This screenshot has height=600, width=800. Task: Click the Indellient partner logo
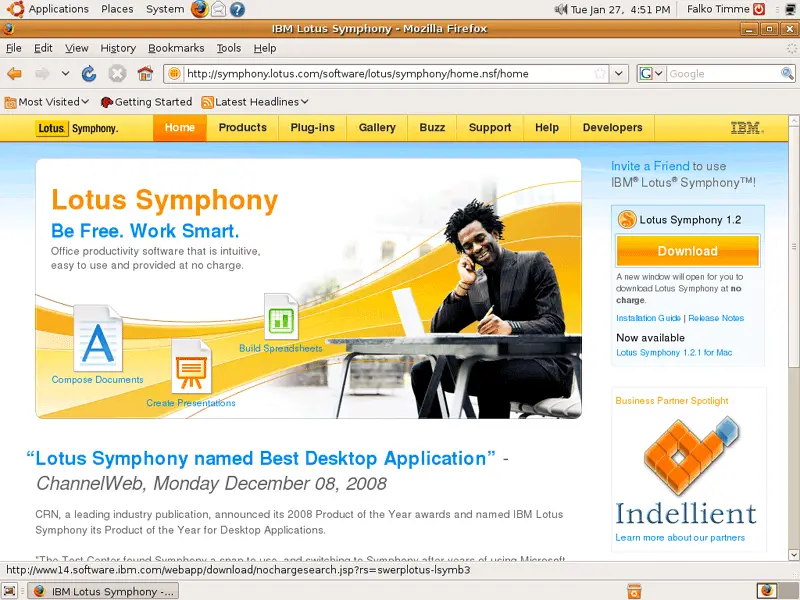[x=687, y=471]
